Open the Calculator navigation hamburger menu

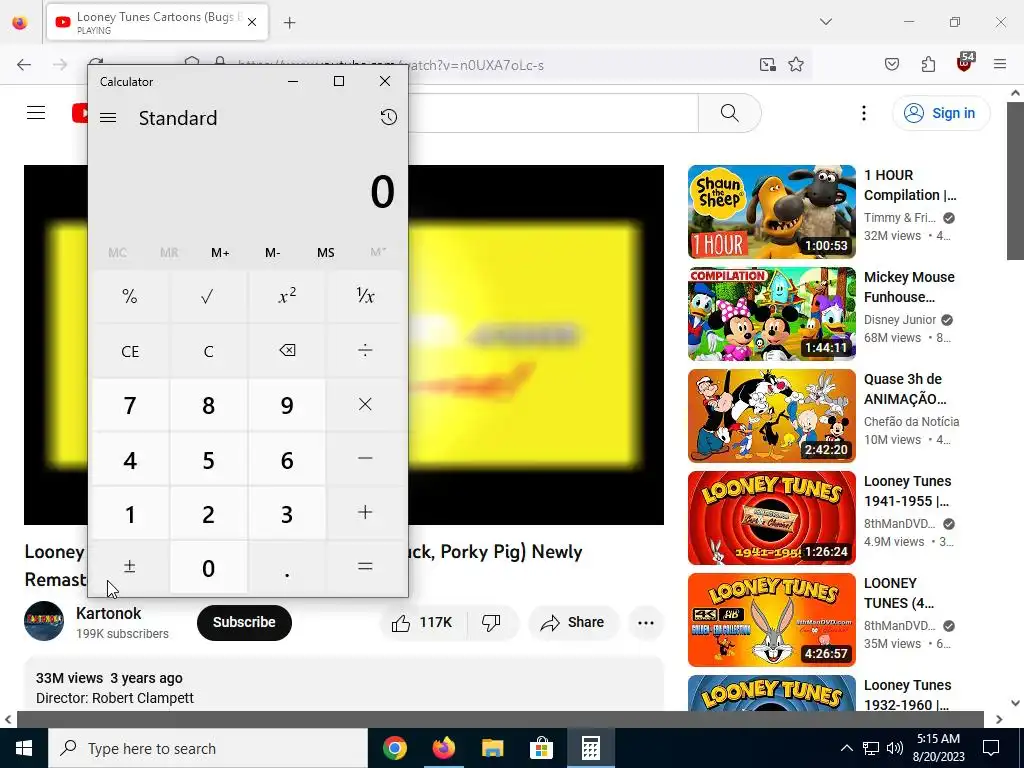pyautogui.click(x=108, y=118)
